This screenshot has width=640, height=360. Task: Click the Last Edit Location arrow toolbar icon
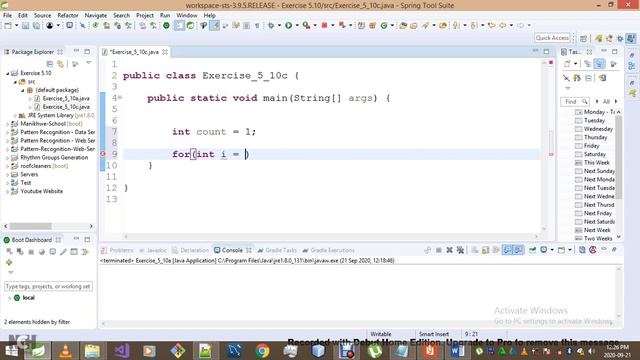click(x=491, y=26)
